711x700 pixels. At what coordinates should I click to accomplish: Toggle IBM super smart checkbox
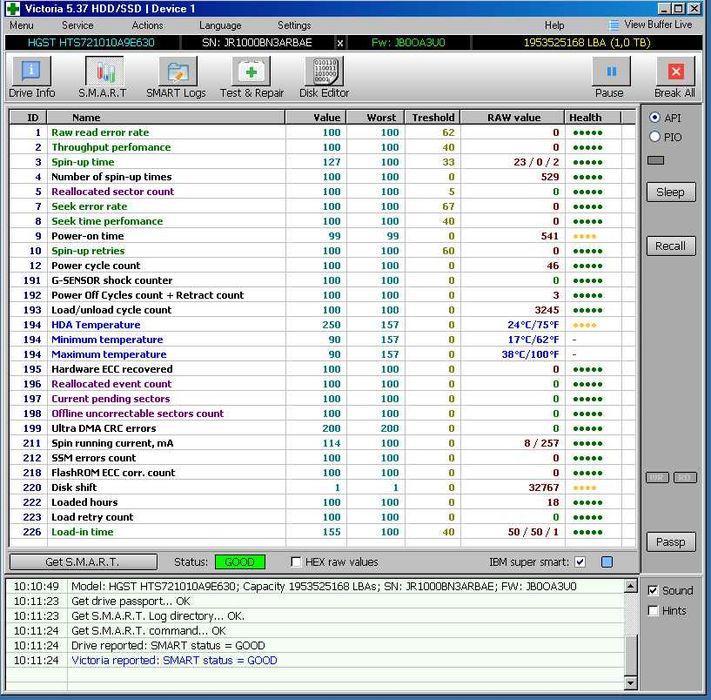coord(580,562)
